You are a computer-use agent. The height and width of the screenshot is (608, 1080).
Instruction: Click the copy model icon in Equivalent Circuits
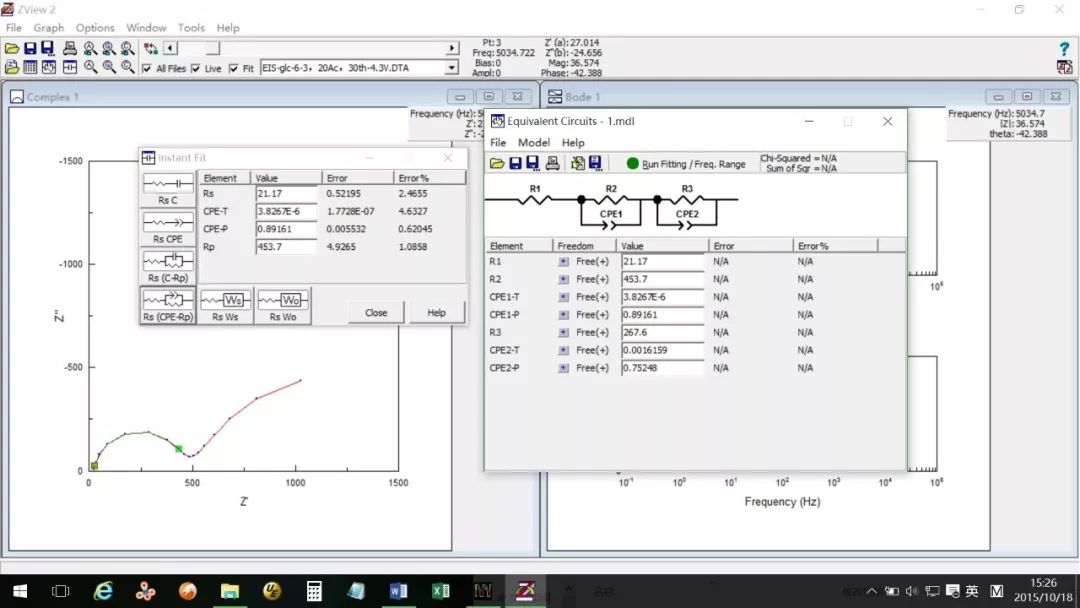click(577, 163)
